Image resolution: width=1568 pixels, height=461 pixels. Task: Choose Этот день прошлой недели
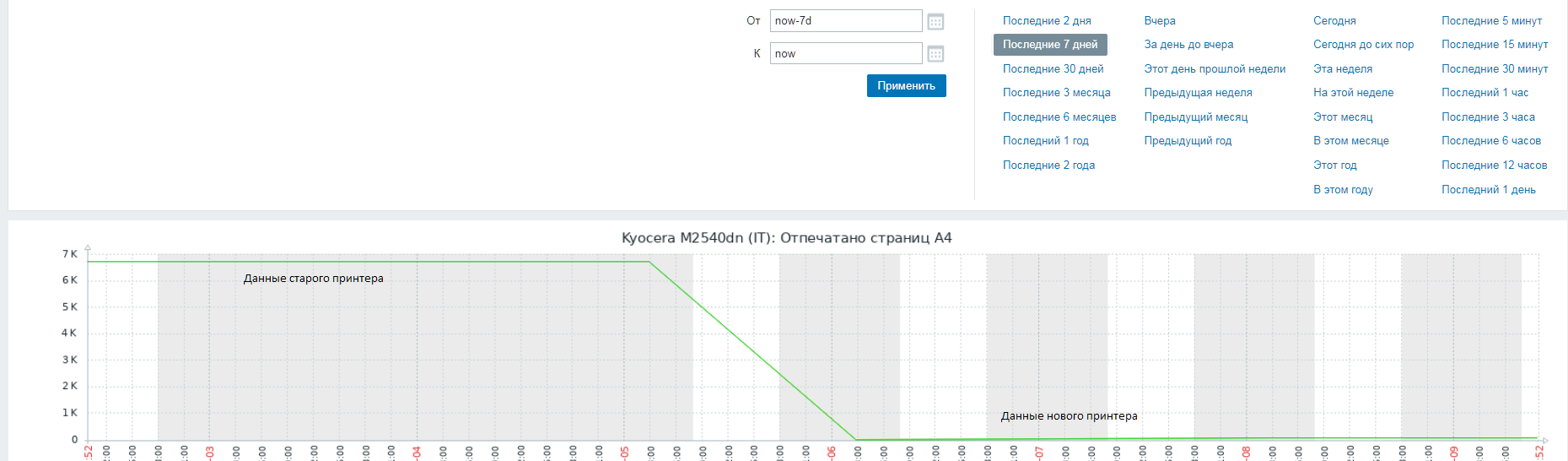tap(1215, 68)
